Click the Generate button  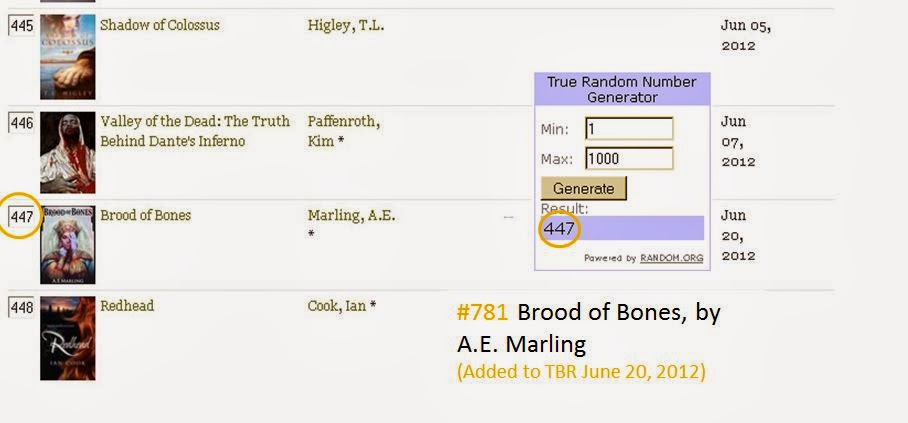point(584,188)
